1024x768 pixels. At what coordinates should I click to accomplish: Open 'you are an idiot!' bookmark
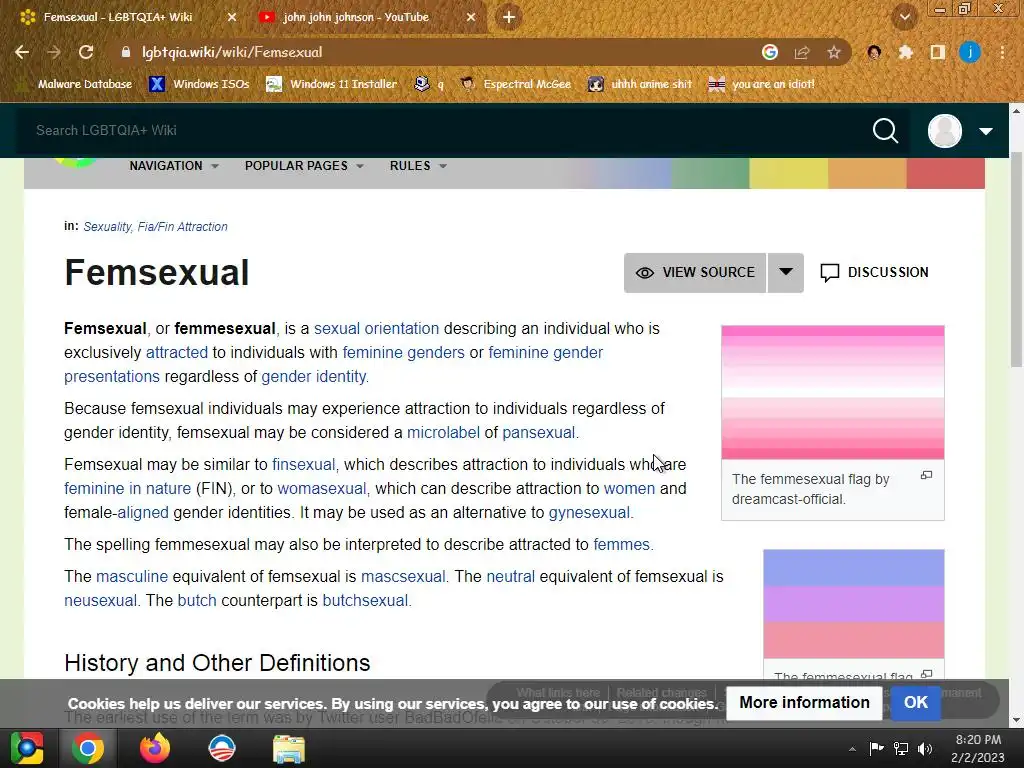pos(761,84)
